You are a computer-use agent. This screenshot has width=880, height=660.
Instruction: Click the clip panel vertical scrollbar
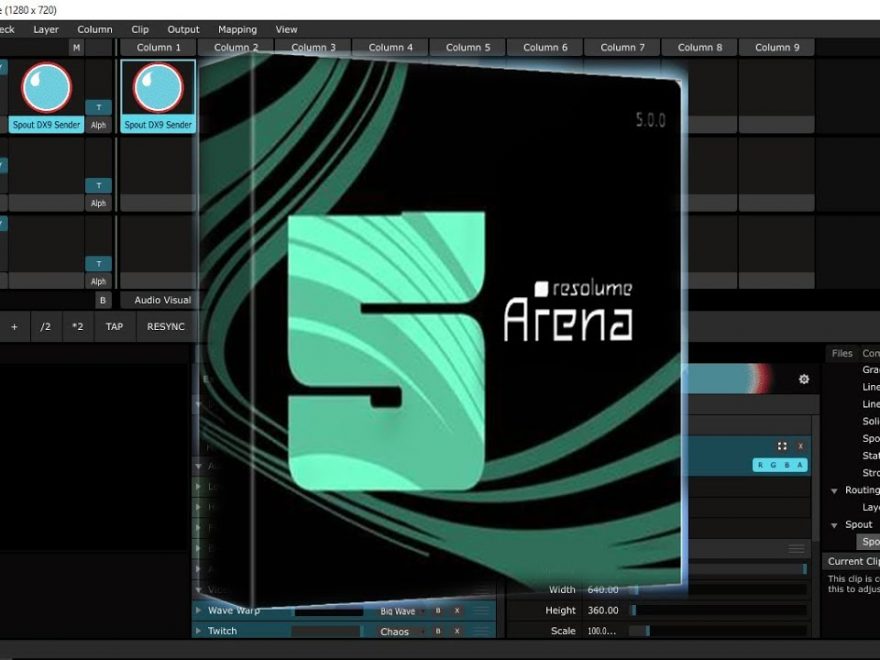pyautogui.click(x=815, y=477)
